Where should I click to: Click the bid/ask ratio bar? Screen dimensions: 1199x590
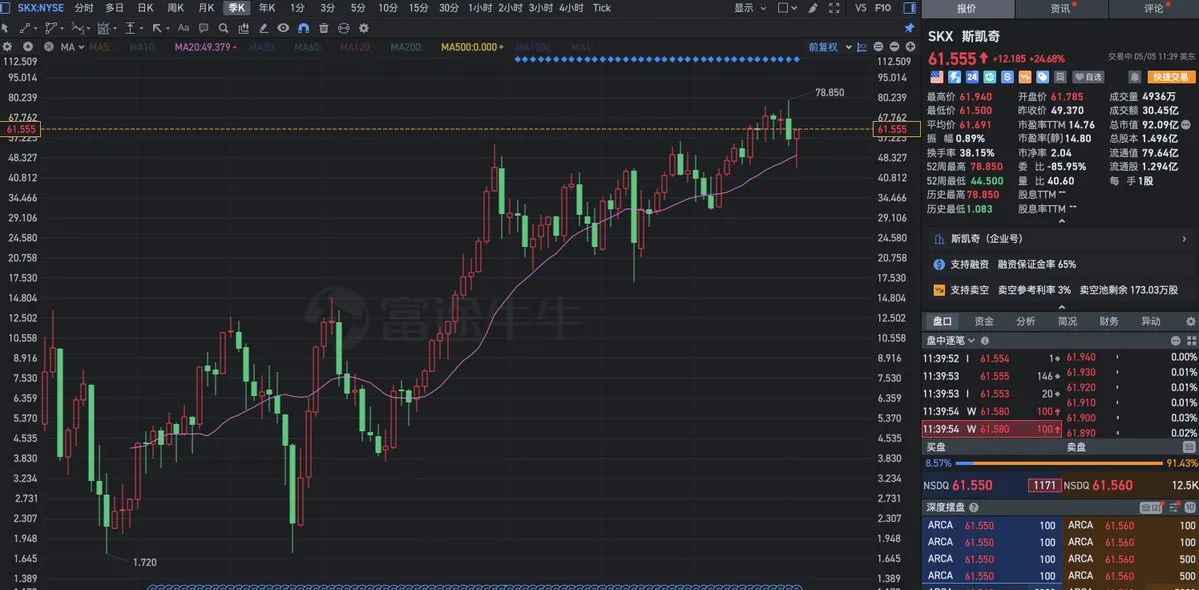point(1060,463)
